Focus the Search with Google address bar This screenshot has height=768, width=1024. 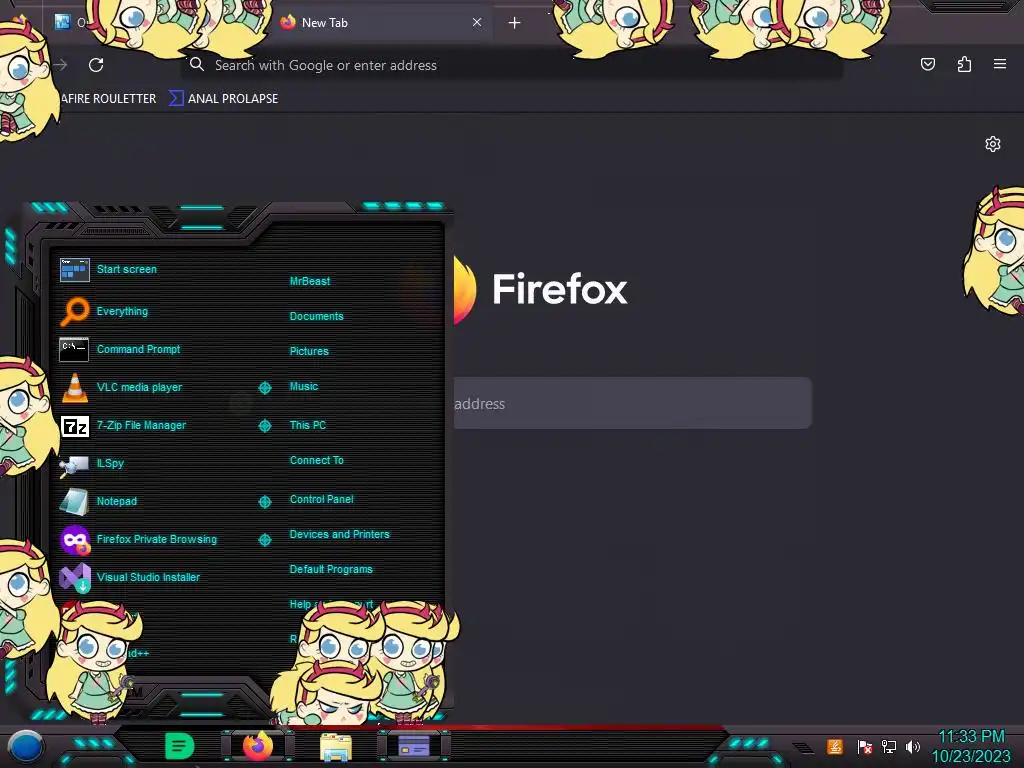tap(511, 65)
